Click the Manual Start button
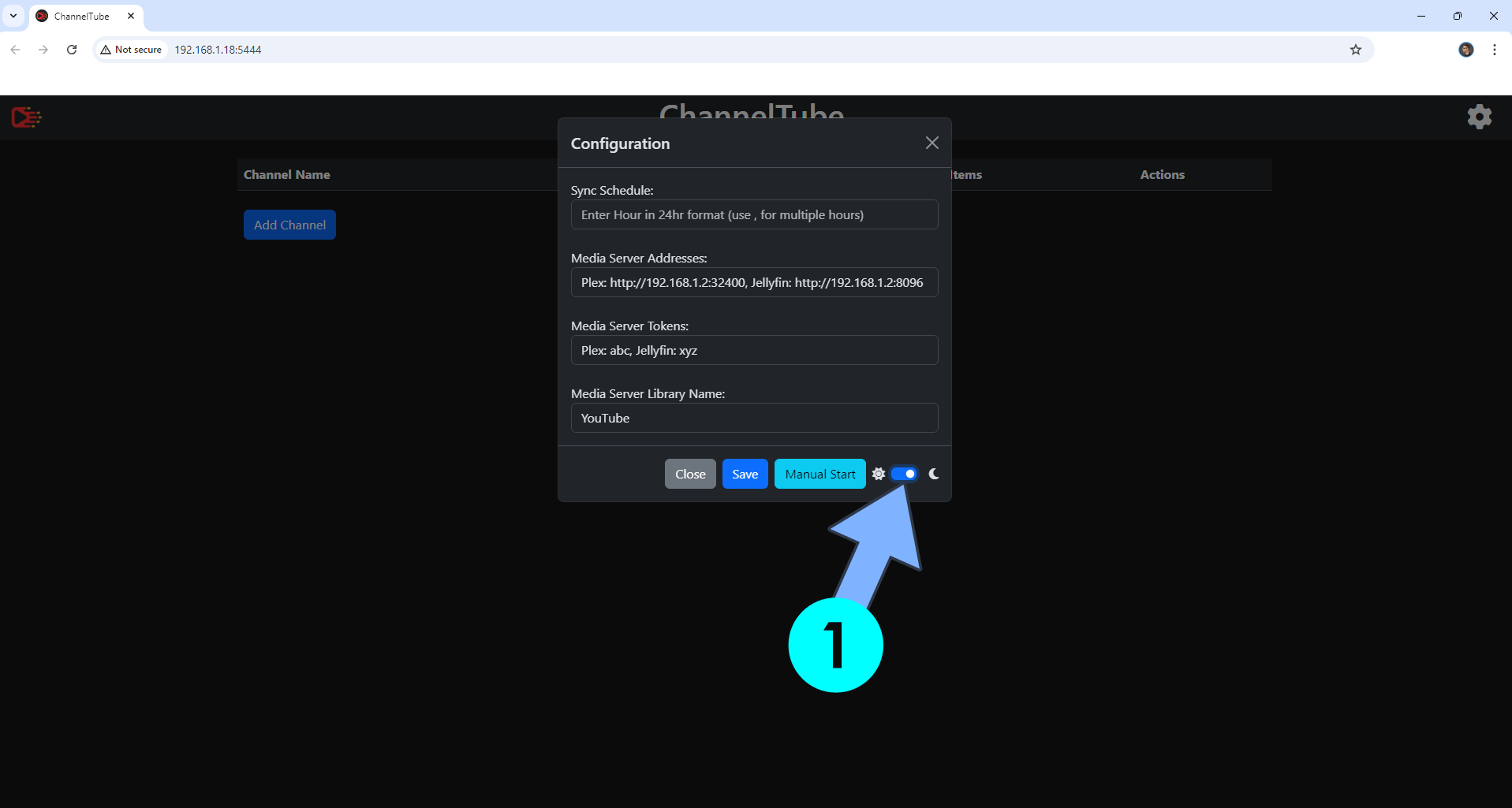The height and width of the screenshot is (808, 1512). click(820, 474)
